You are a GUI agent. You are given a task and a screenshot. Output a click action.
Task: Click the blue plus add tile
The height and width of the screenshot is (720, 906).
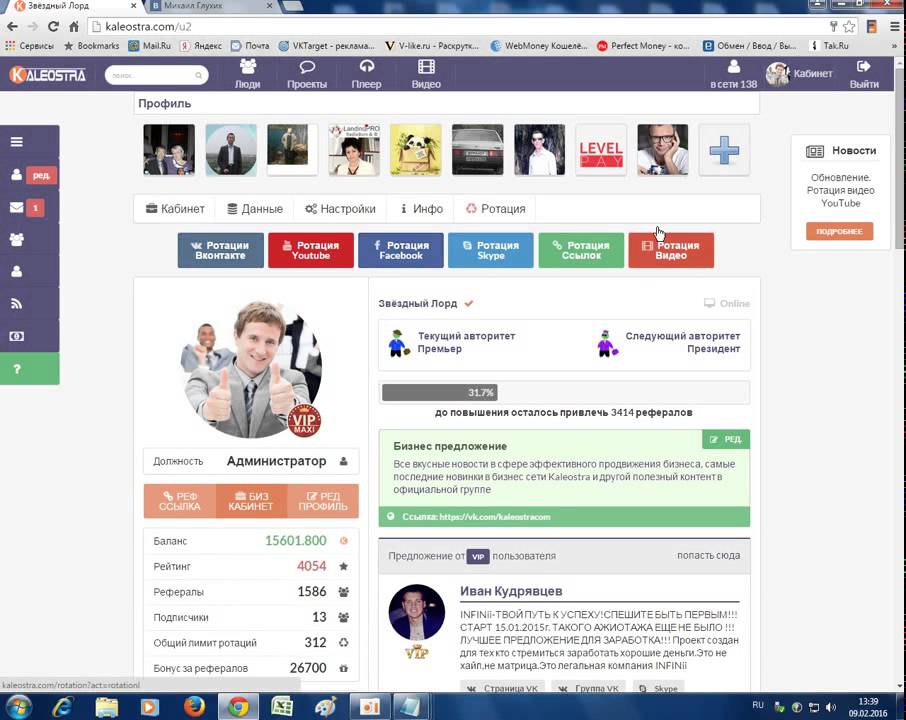pos(724,150)
